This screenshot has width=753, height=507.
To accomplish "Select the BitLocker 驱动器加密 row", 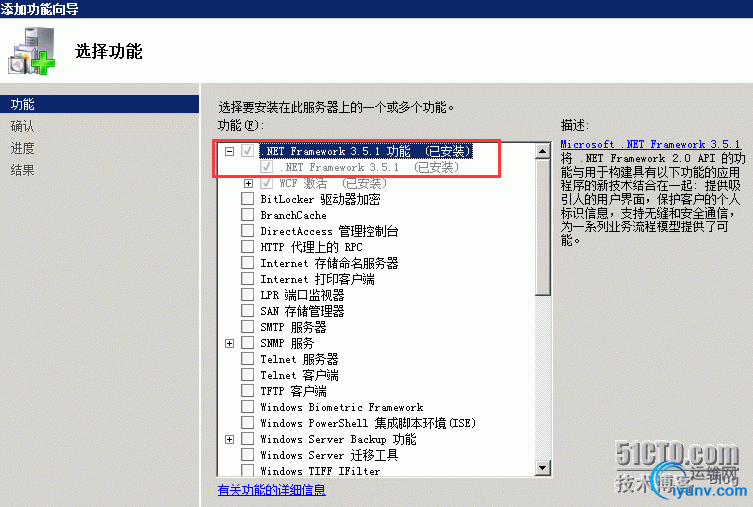I will 320,199.
